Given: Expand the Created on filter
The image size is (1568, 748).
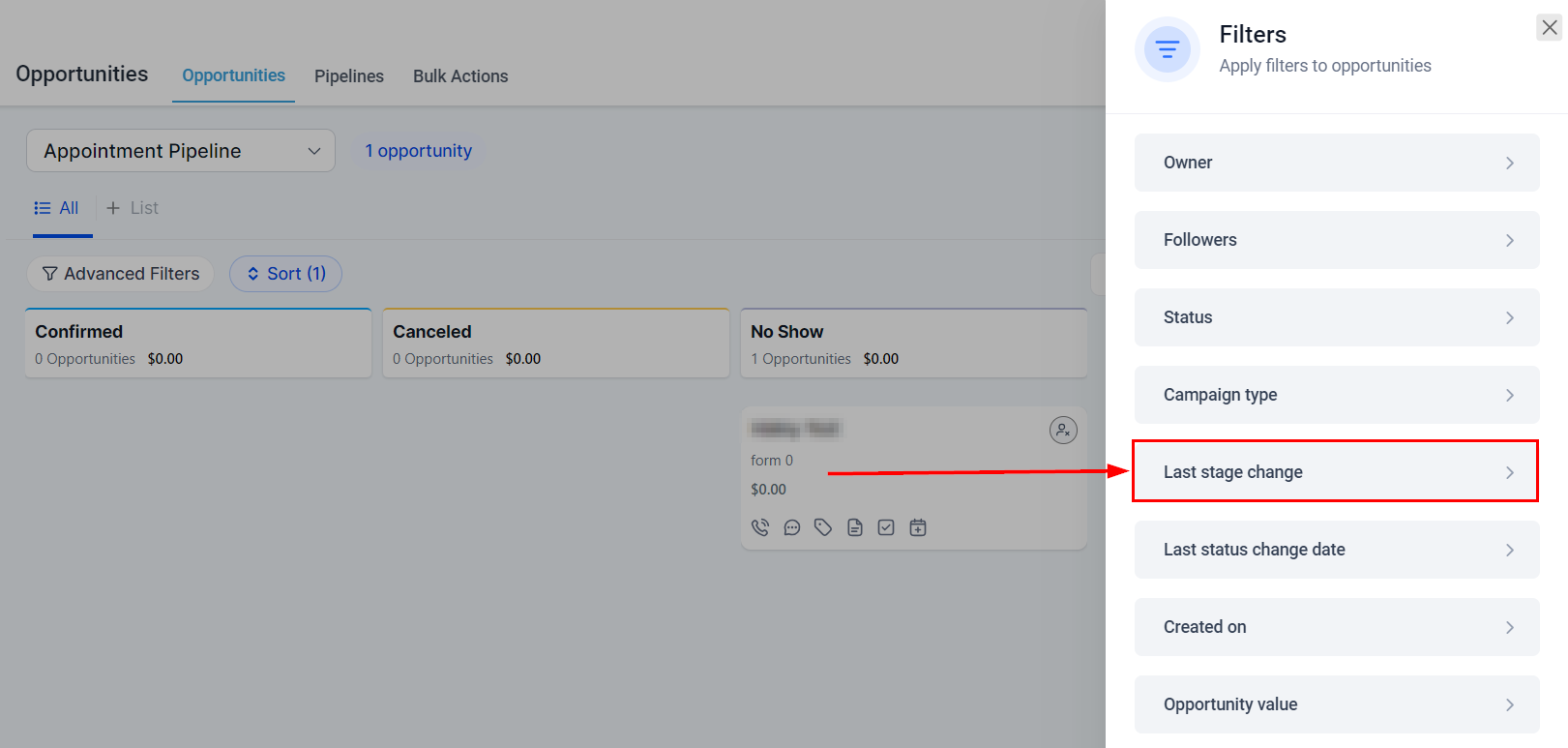Looking at the screenshot, I should [x=1336, y=627].
